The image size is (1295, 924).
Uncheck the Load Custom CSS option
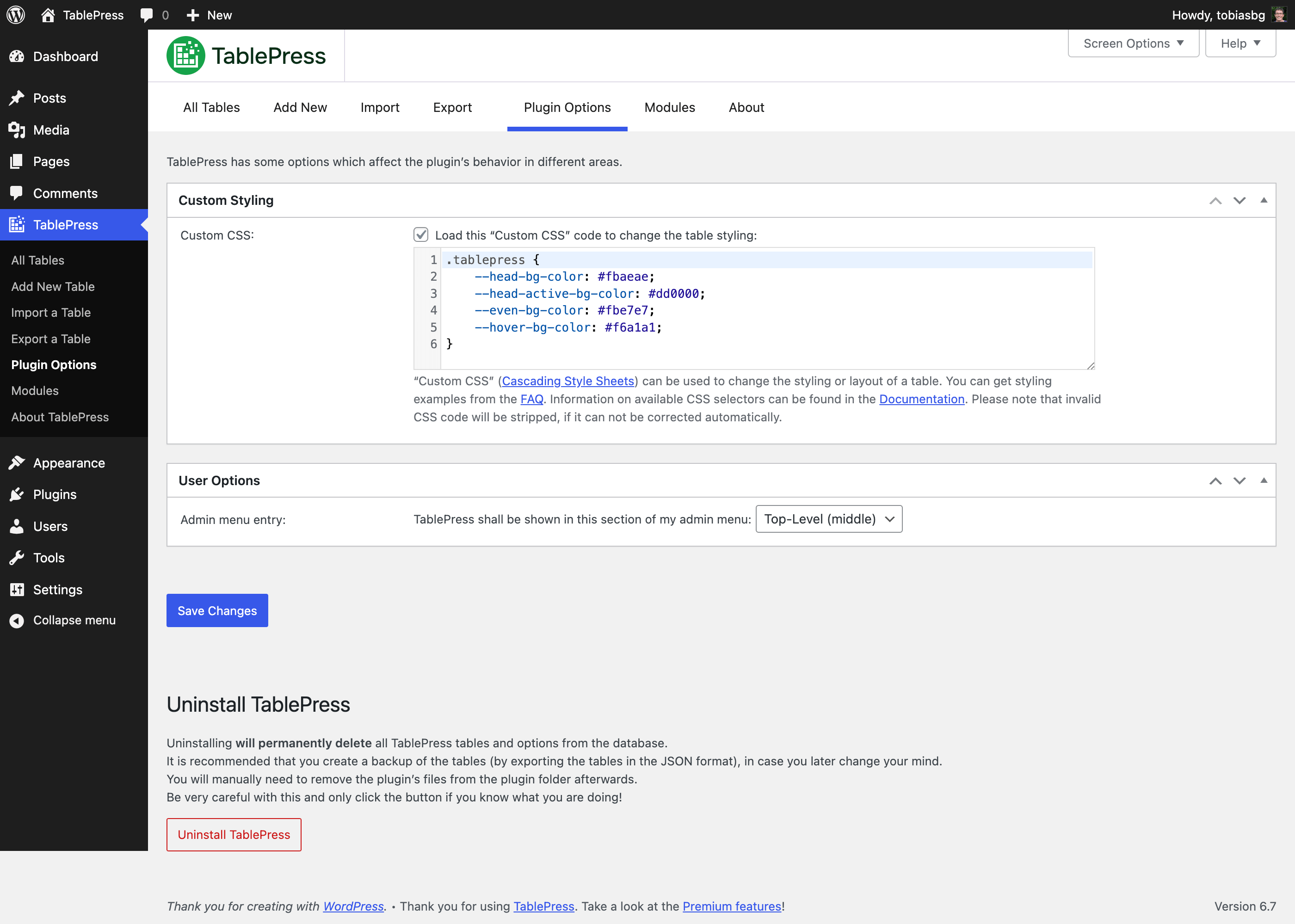420,235
